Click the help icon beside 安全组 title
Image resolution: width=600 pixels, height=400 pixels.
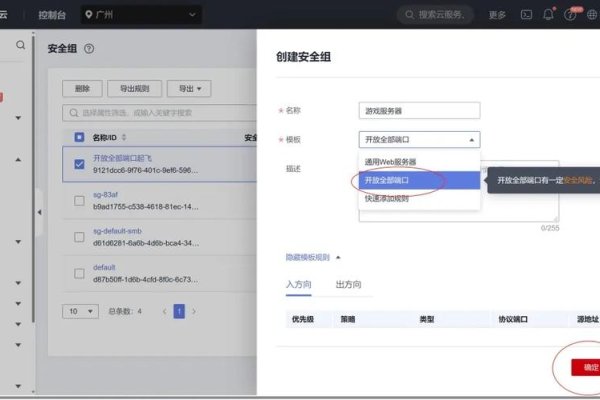[89, 49]
